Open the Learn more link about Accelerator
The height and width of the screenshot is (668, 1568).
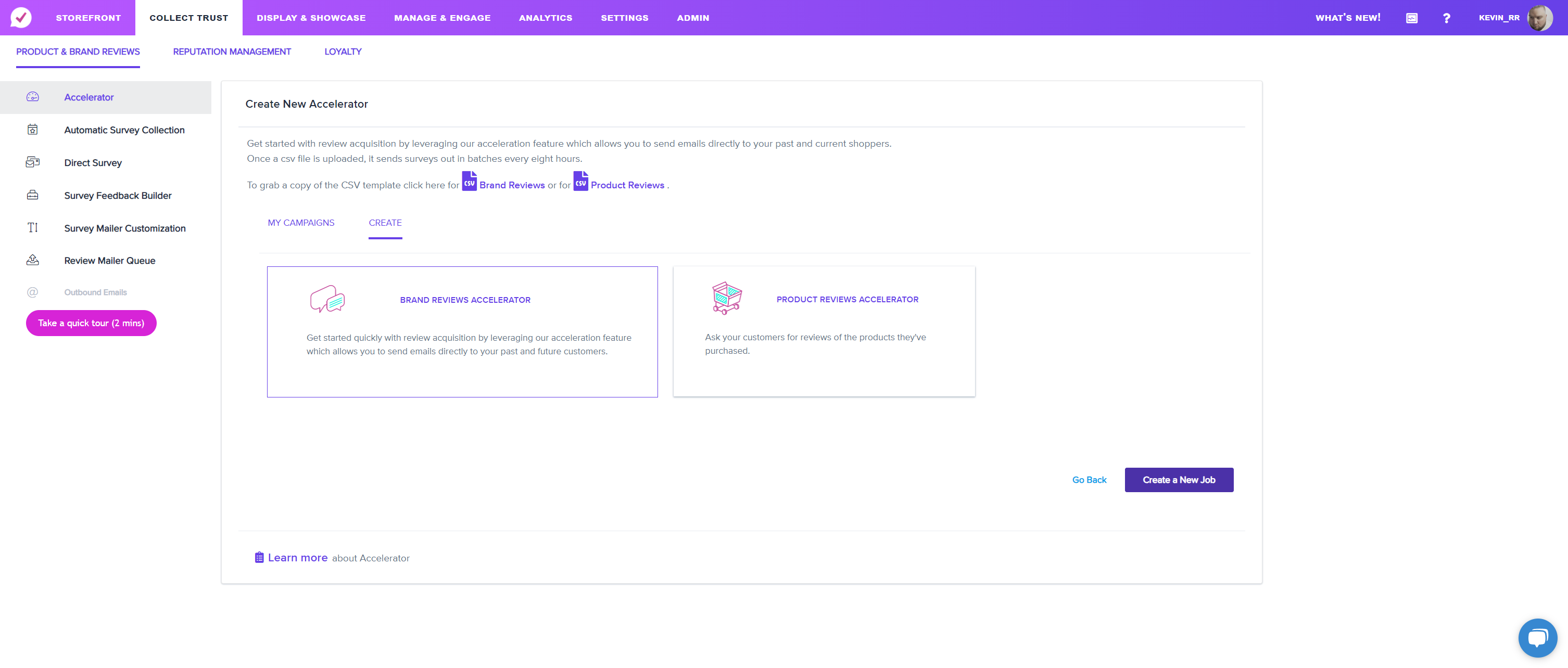click(x=298, y=557)
